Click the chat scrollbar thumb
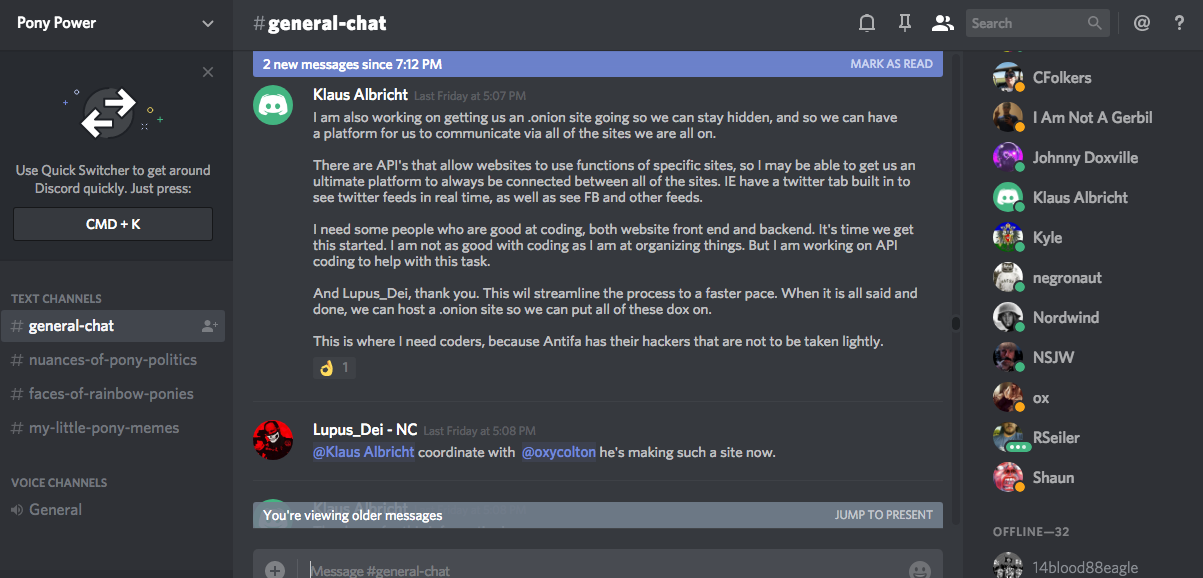1203x578 pixels. [955, 324]
